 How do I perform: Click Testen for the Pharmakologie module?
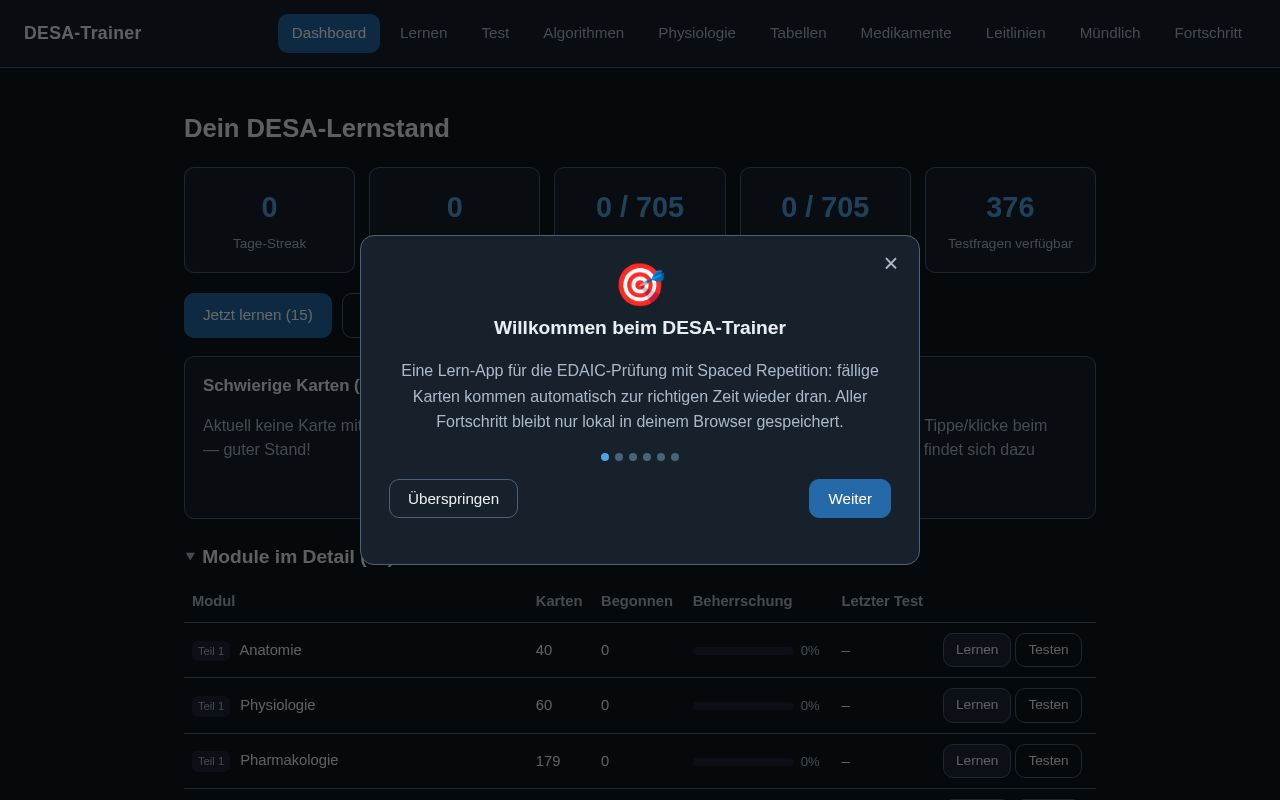pos(1048,761)
